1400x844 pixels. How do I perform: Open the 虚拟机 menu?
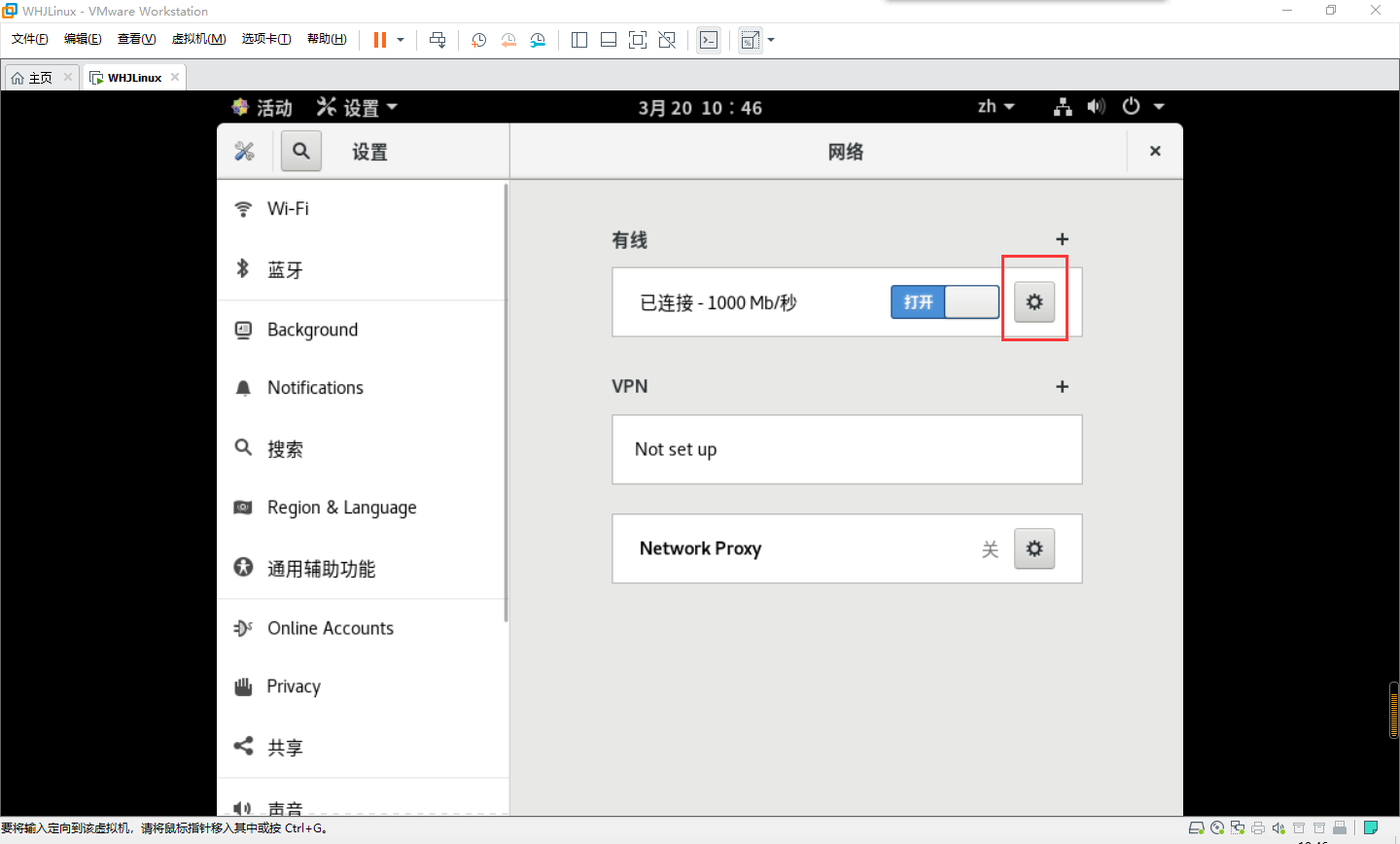(x=197, y=39)
